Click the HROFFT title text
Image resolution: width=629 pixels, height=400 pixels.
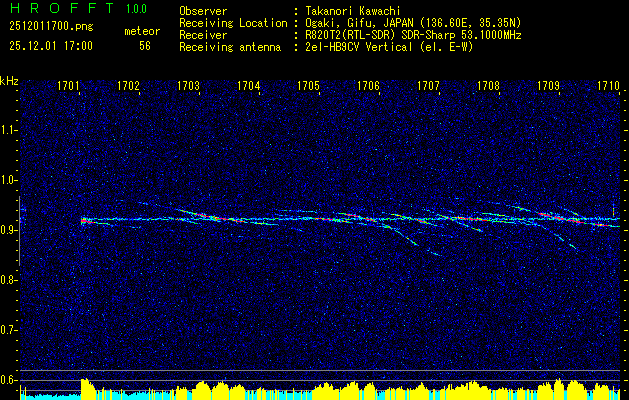point(62,8)
